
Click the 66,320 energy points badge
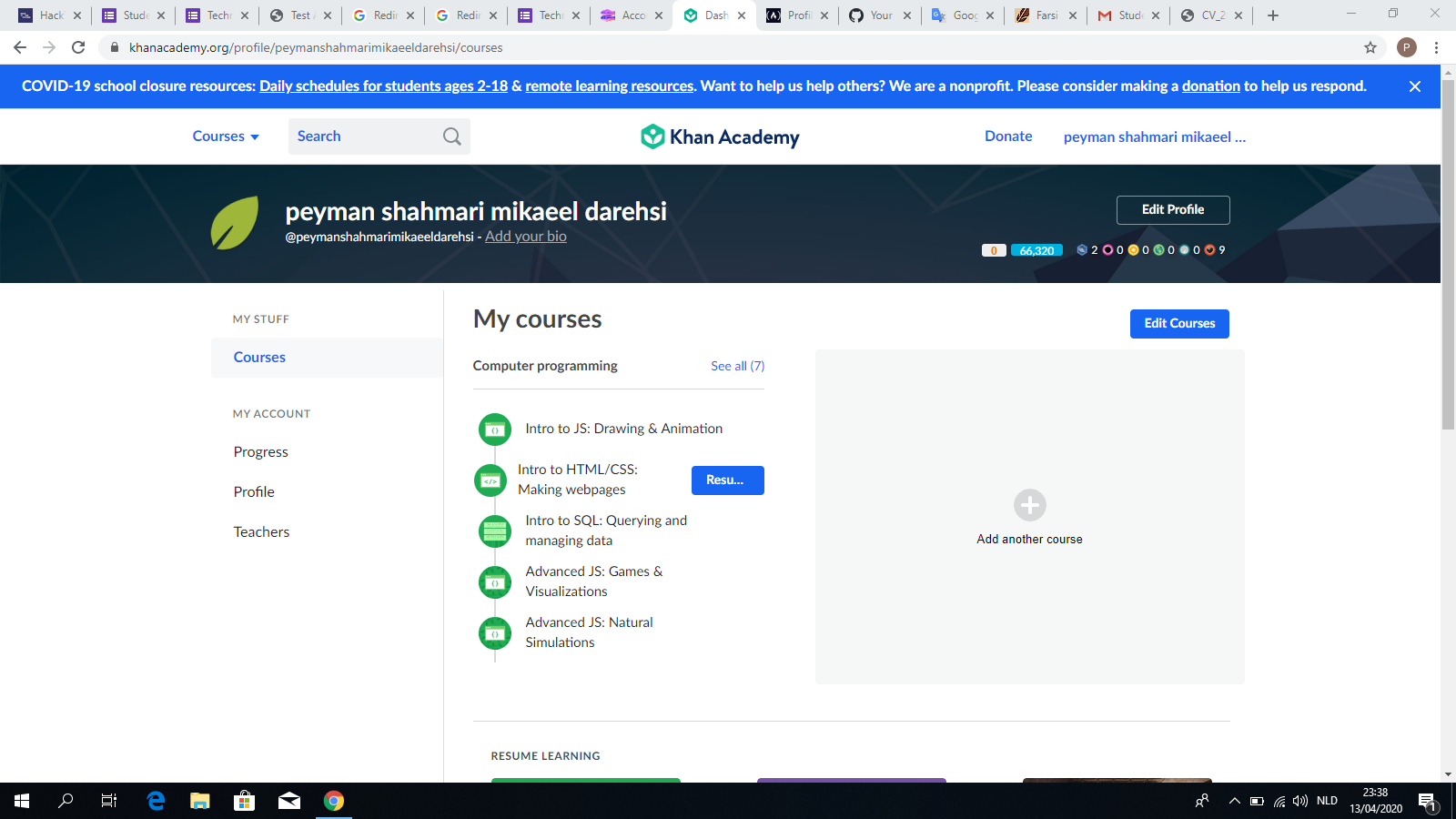1036,250
